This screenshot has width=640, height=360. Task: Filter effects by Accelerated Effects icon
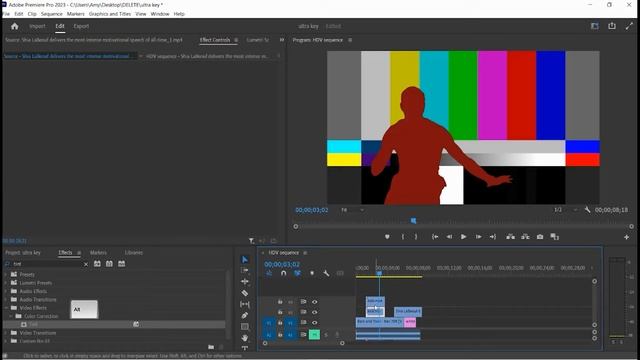97,264
